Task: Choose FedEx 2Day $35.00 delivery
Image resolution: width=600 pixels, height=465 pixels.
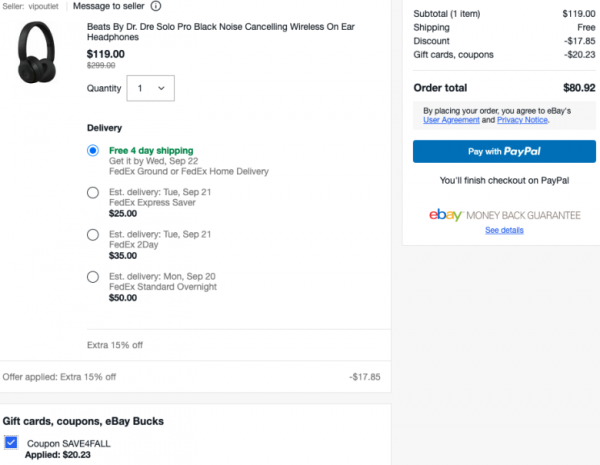Action: click(93, 235)
